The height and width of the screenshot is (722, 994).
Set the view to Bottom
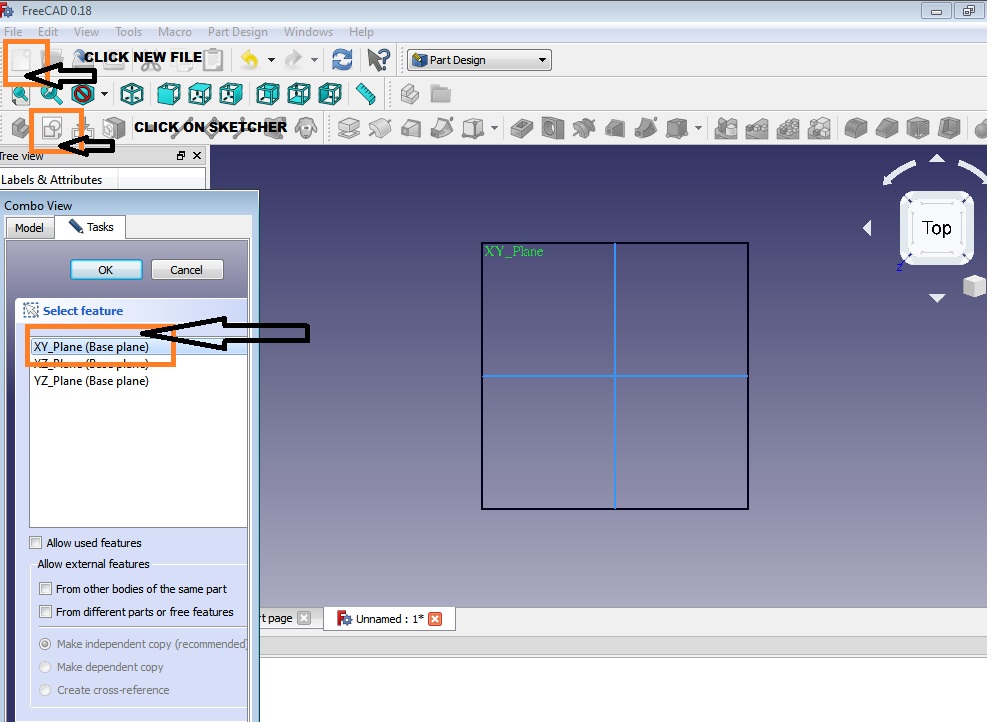[x=299, y=94]
